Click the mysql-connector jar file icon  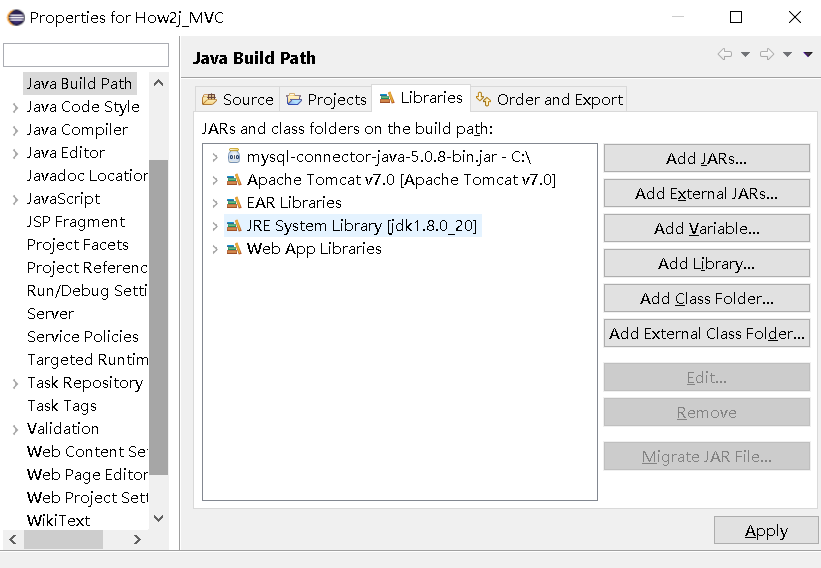pos(234,156)
